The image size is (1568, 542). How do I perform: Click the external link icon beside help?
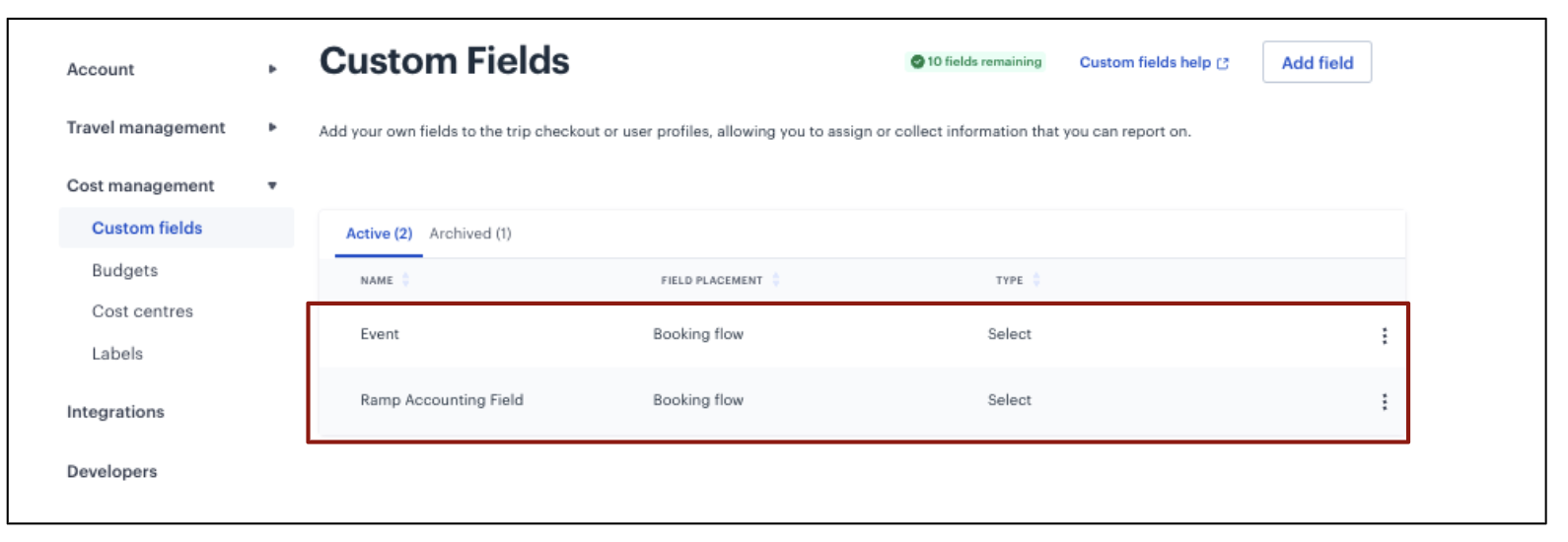click(x=1223, y=63)
